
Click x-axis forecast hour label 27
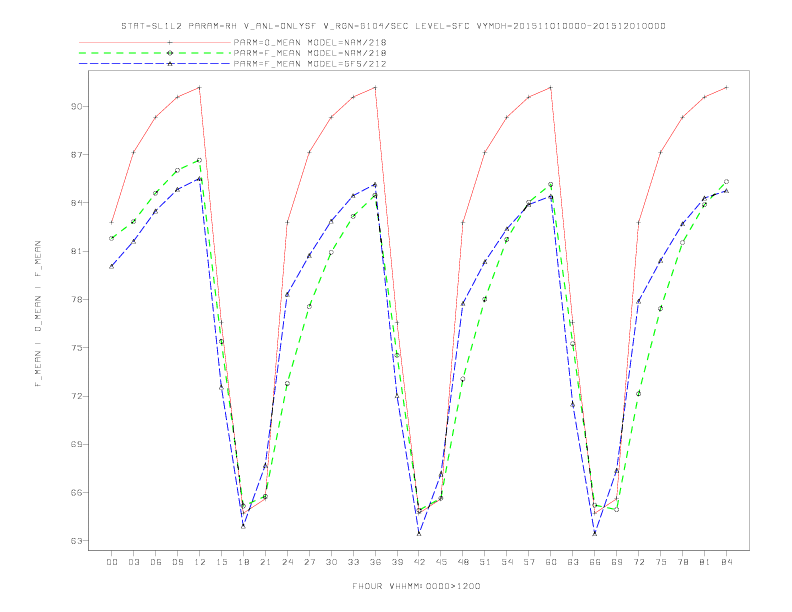pos(309,562)
